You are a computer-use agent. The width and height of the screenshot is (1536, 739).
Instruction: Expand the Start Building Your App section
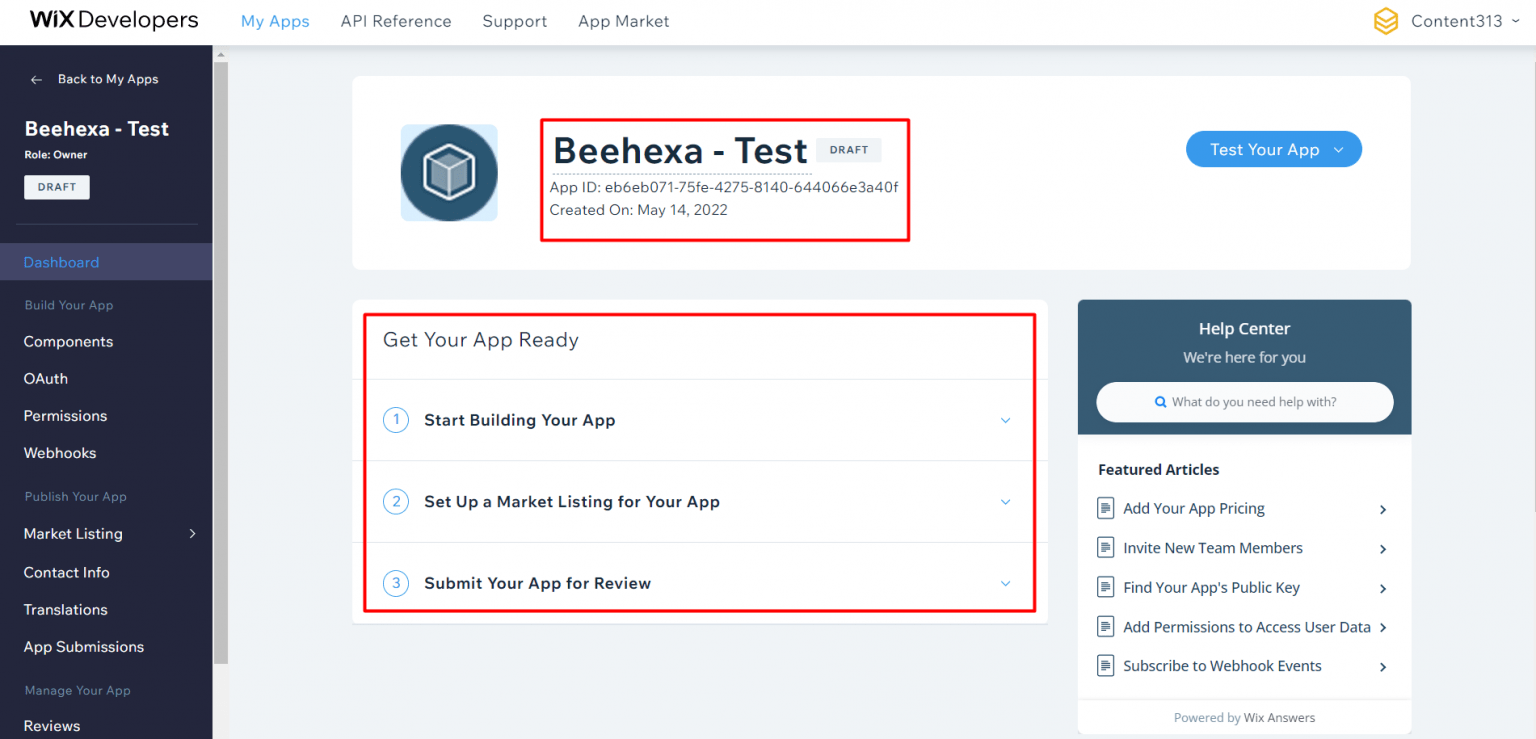[1005, 421]
